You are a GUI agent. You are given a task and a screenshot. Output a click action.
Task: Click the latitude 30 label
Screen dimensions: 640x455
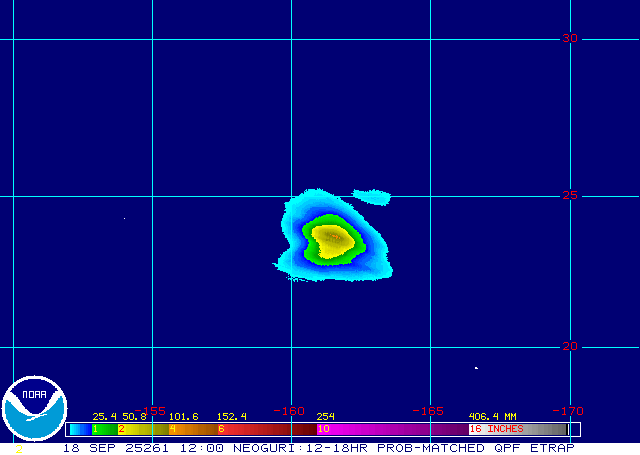pyautogui.click(x=569, y=38)
